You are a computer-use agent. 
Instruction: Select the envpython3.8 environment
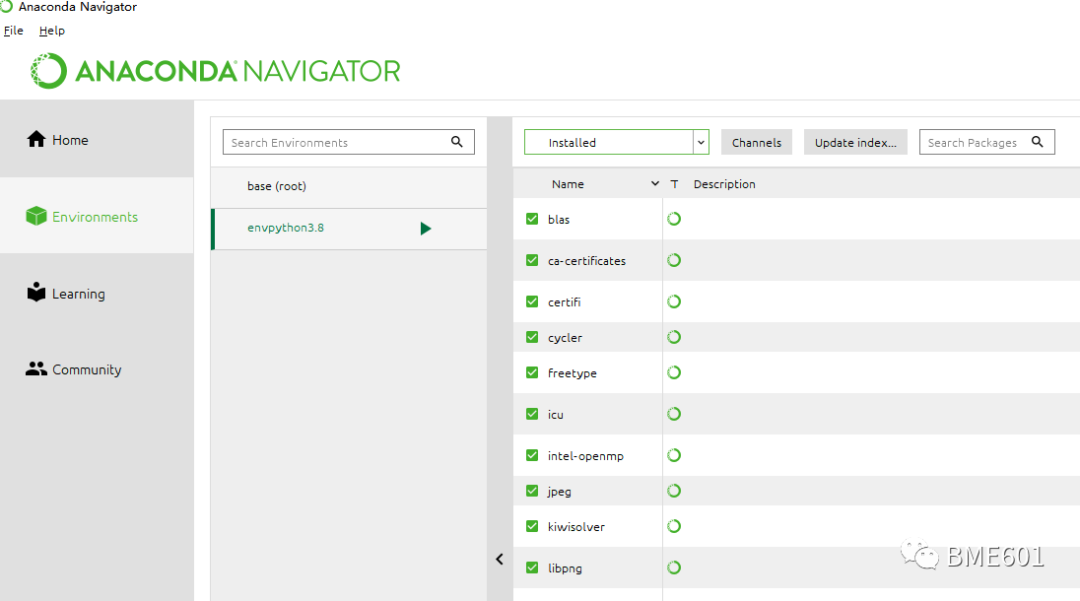(x=349, y=229)
